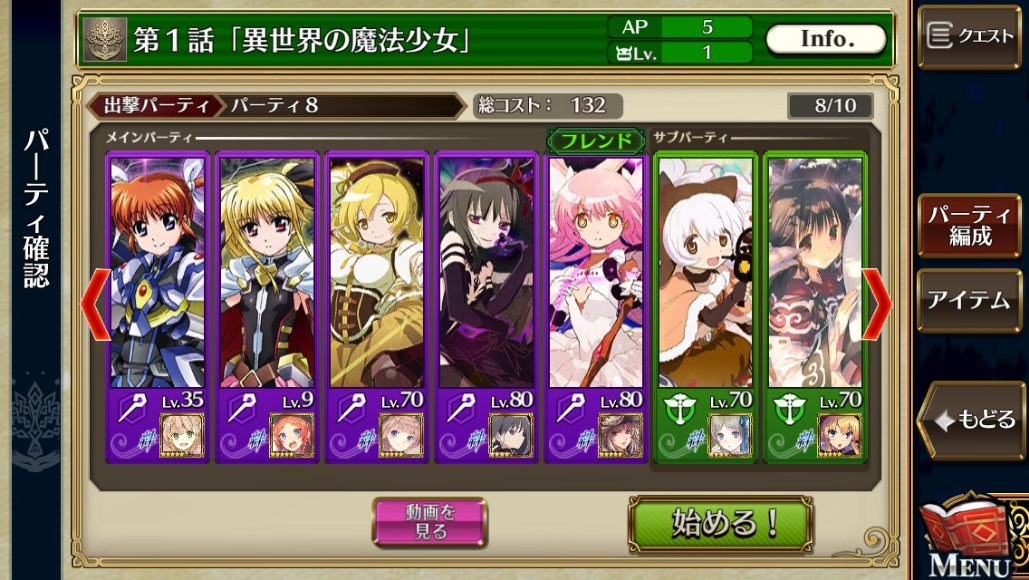Tap support portrait under pink-haired friend card
Viewport: 1029px width, 580px height.
point(620,434)
